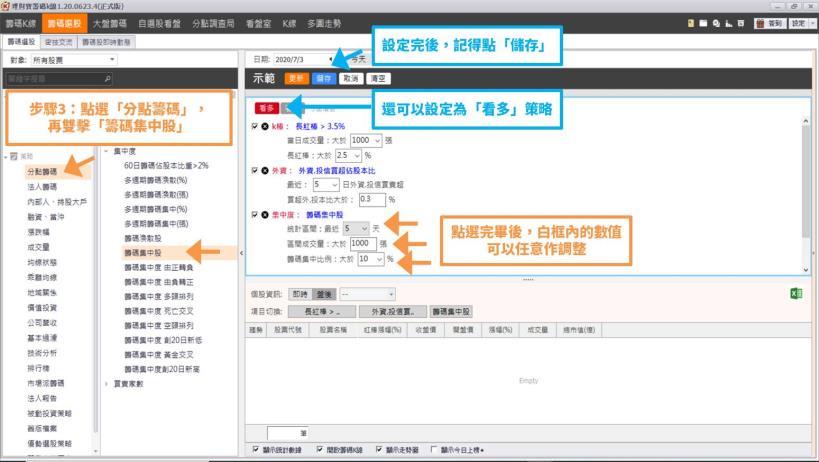The width and height of the screenshot is (819, 462).
Task: Export results with the Excel icon
Action: (796, 293)
